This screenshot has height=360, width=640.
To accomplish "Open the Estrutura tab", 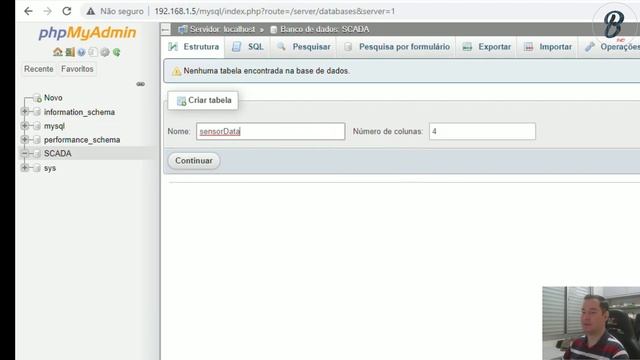I will pos(194,47).
